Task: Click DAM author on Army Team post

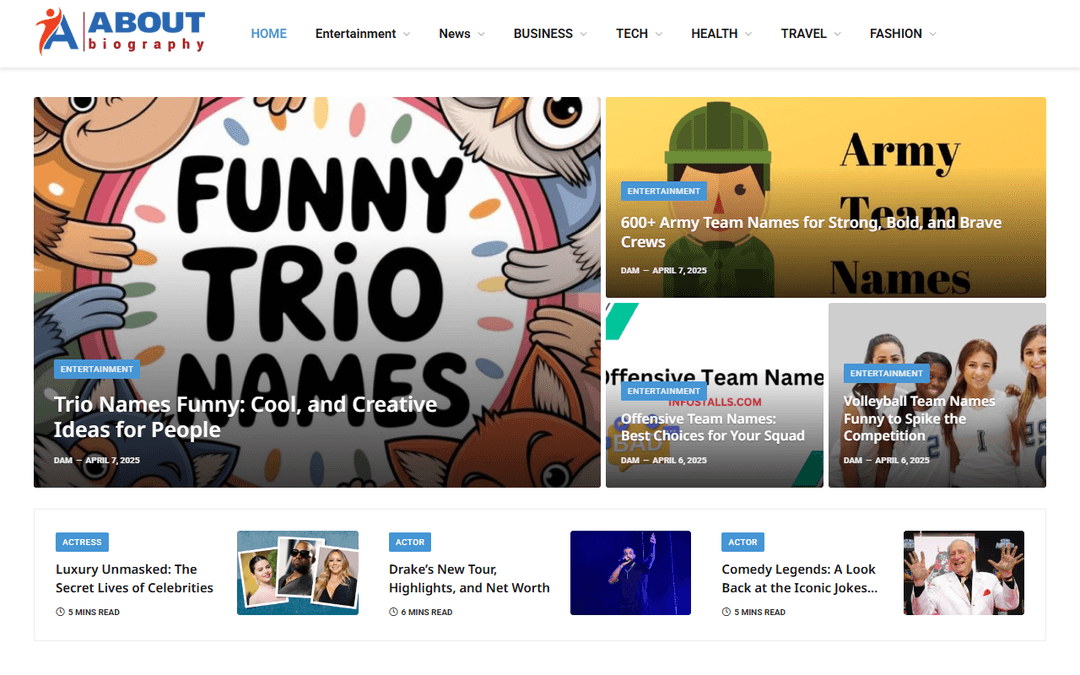Action: pos(630,270)
